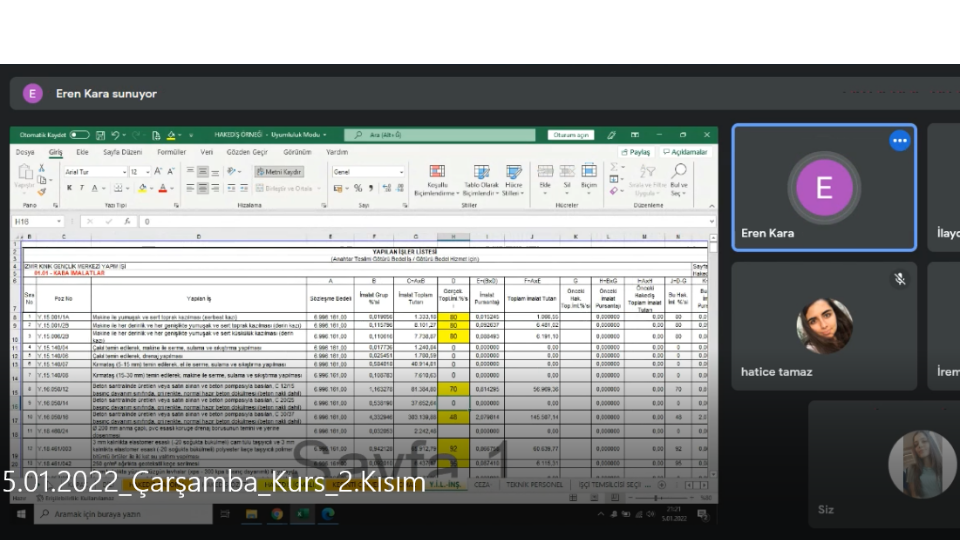Open the Dosya menu tab

(25, 152)
